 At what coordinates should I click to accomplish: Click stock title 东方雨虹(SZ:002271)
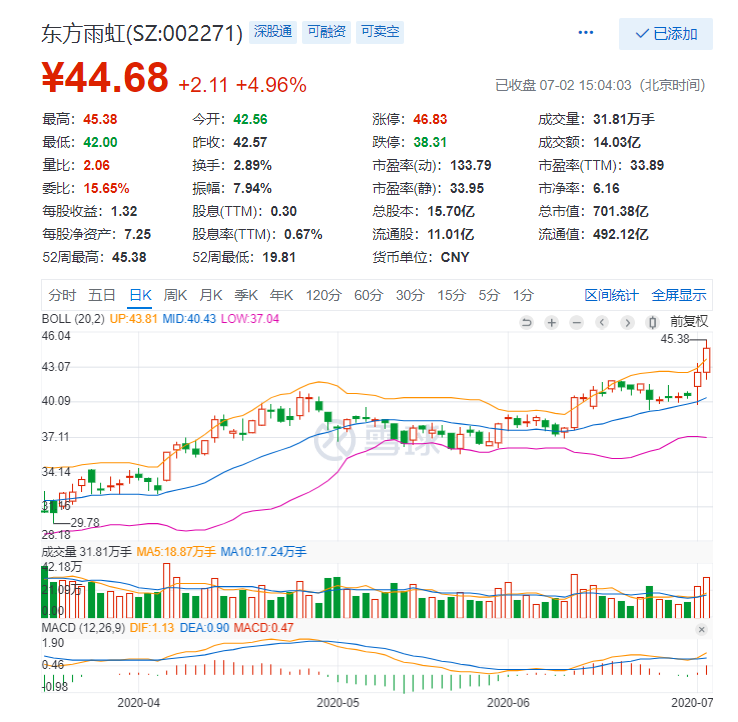point(142,33)
